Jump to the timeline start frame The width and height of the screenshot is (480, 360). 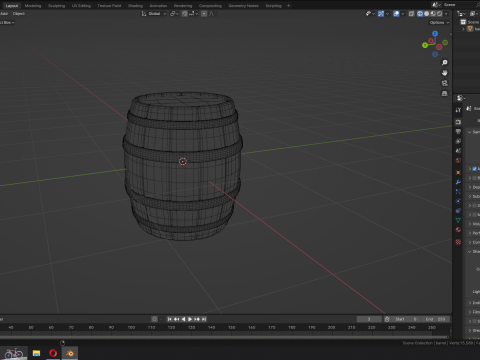coord(169,319)
